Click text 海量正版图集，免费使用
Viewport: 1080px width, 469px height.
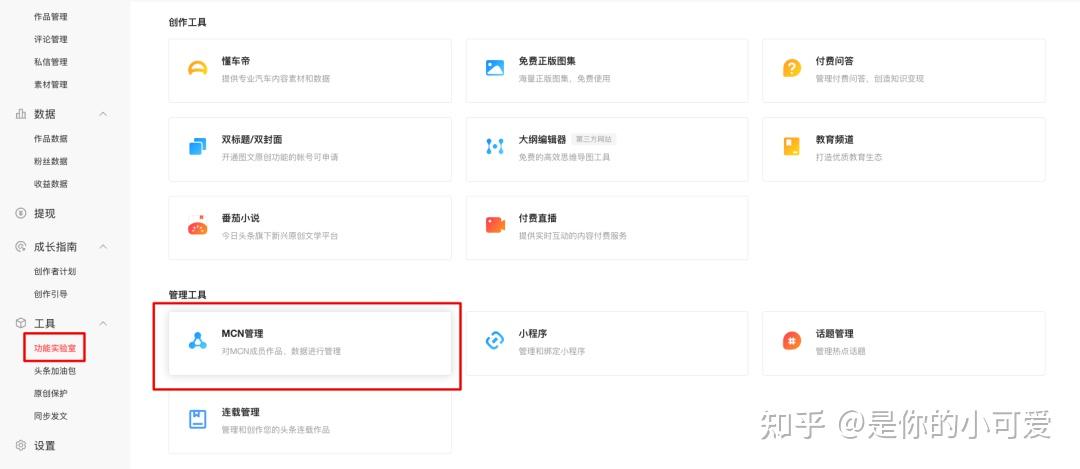pos(564,79)
